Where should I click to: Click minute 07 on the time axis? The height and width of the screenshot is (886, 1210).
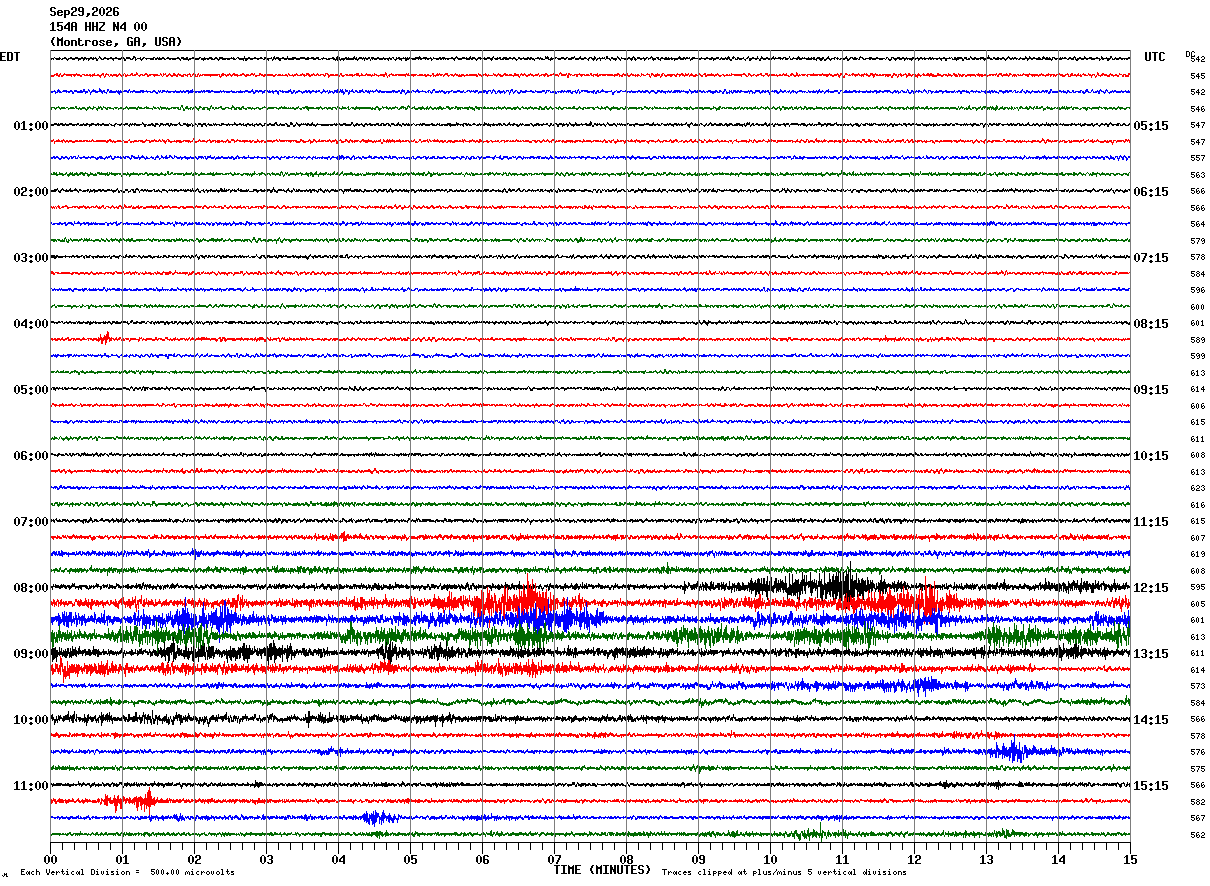click(554, 859)
